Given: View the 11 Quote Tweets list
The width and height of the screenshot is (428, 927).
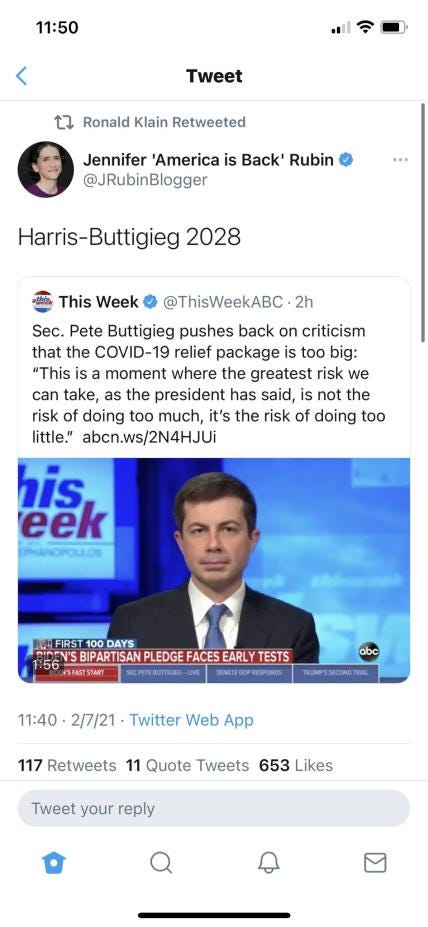Looking at the screenshot, I should pos(187,766).
